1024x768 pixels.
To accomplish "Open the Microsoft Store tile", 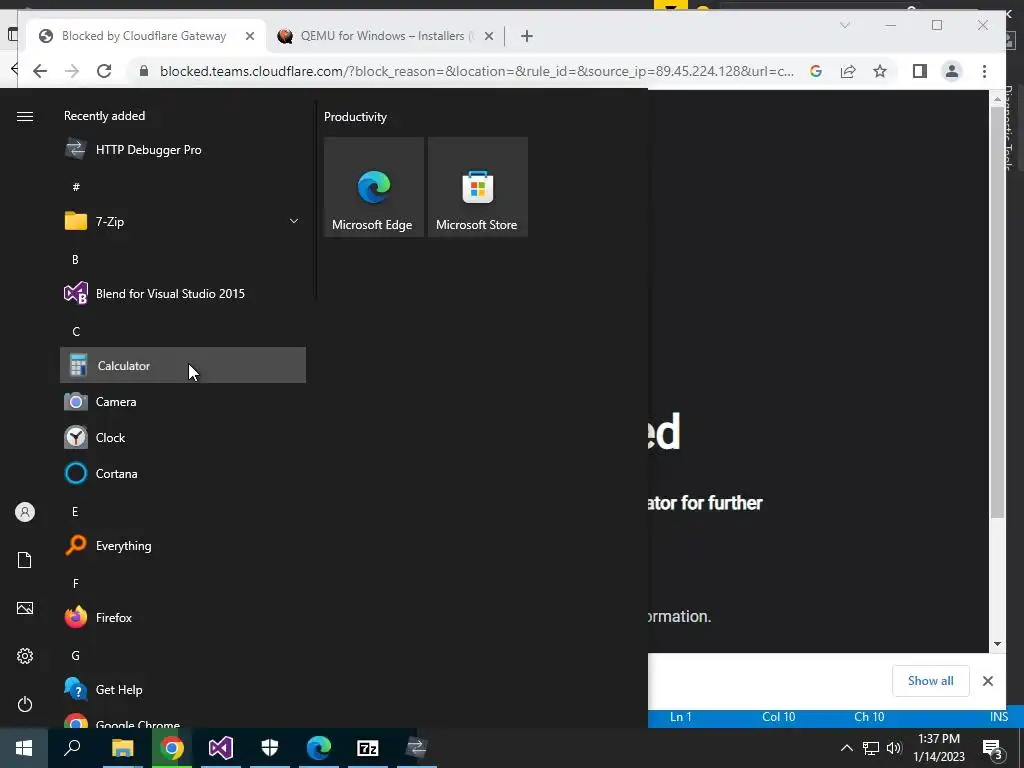I will 477,187.
